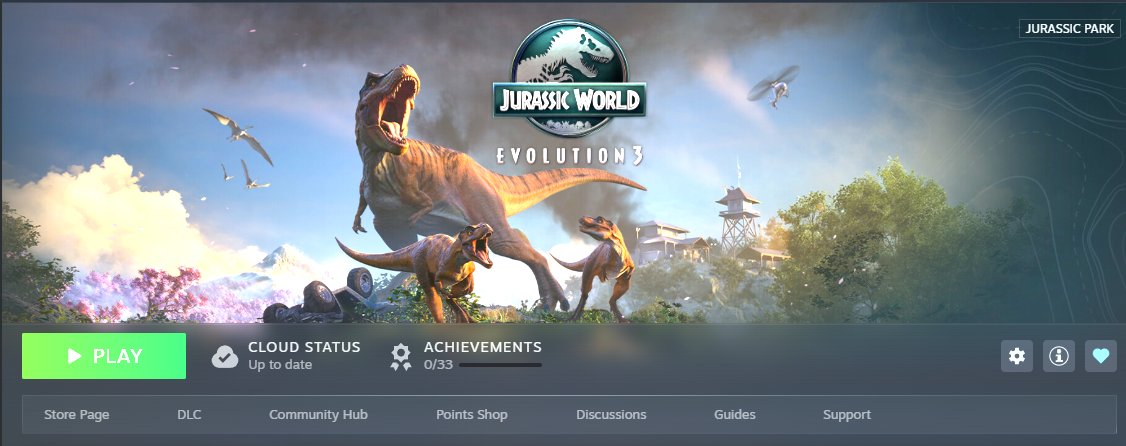Viewport: 1126px width, 446px height.
Task: Click the ACHIEVEMENTS heading text
Action: [483, 347]
